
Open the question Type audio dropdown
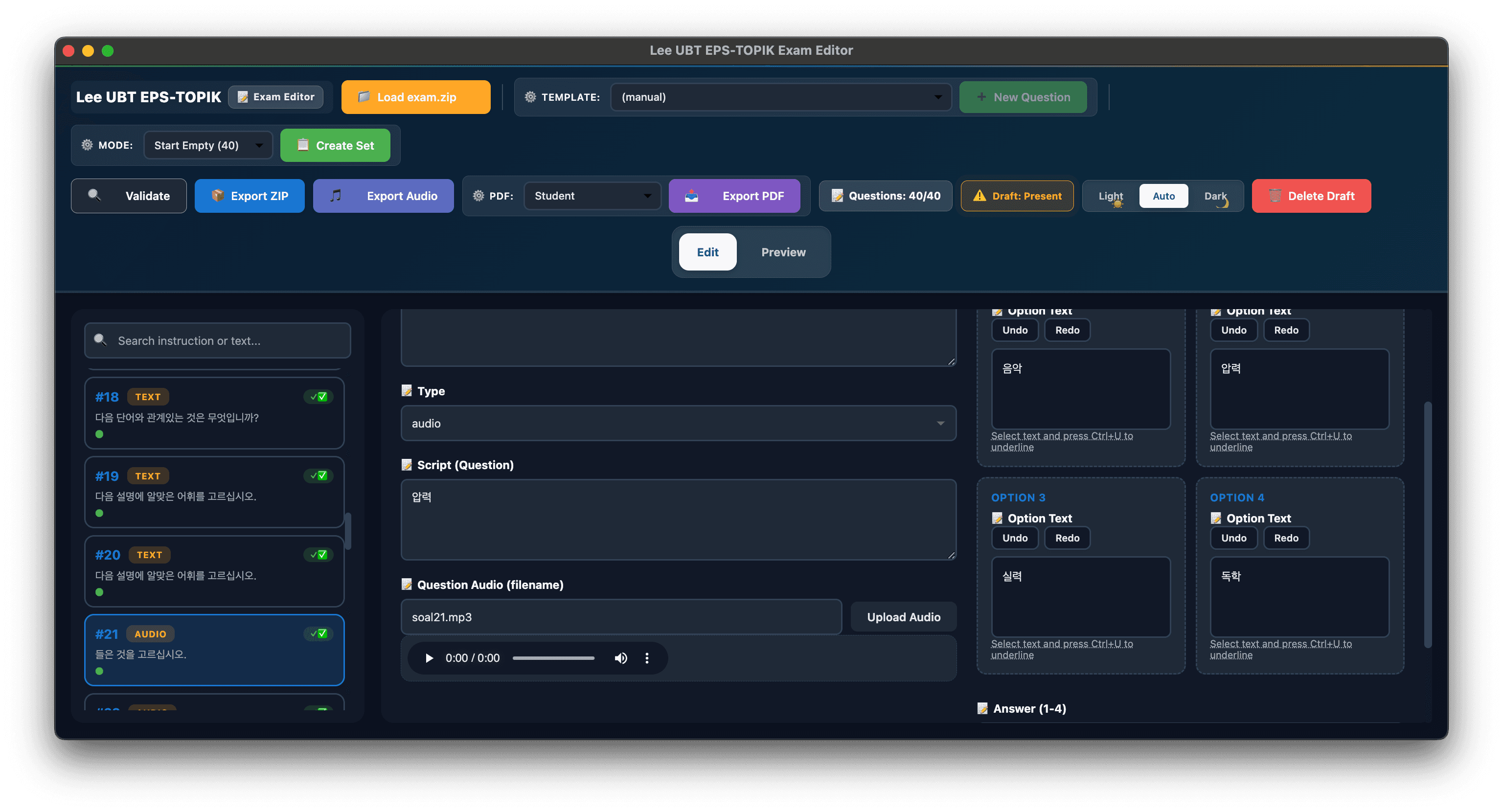tap(678, 423)
